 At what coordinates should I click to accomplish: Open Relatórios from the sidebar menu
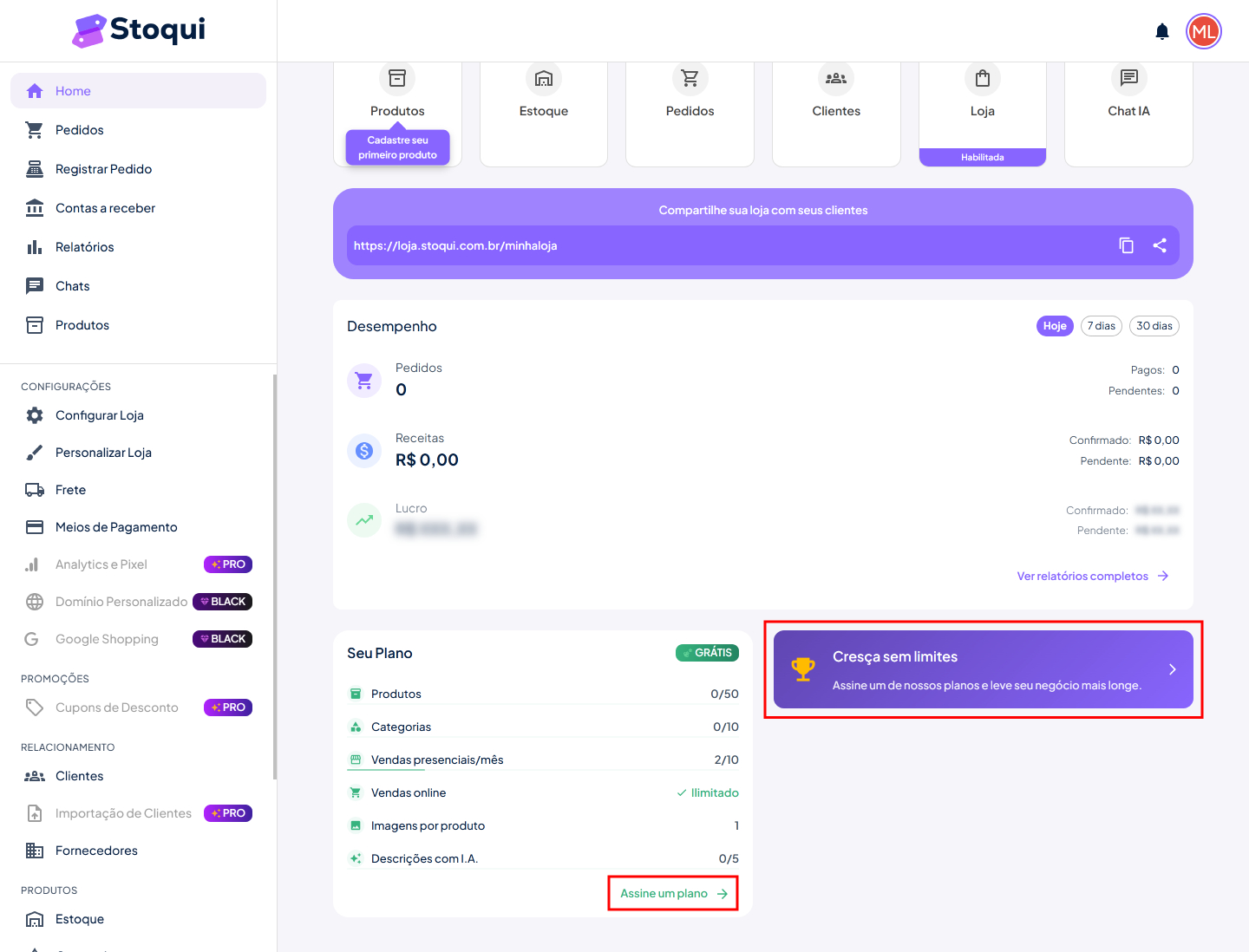[84, 247]
